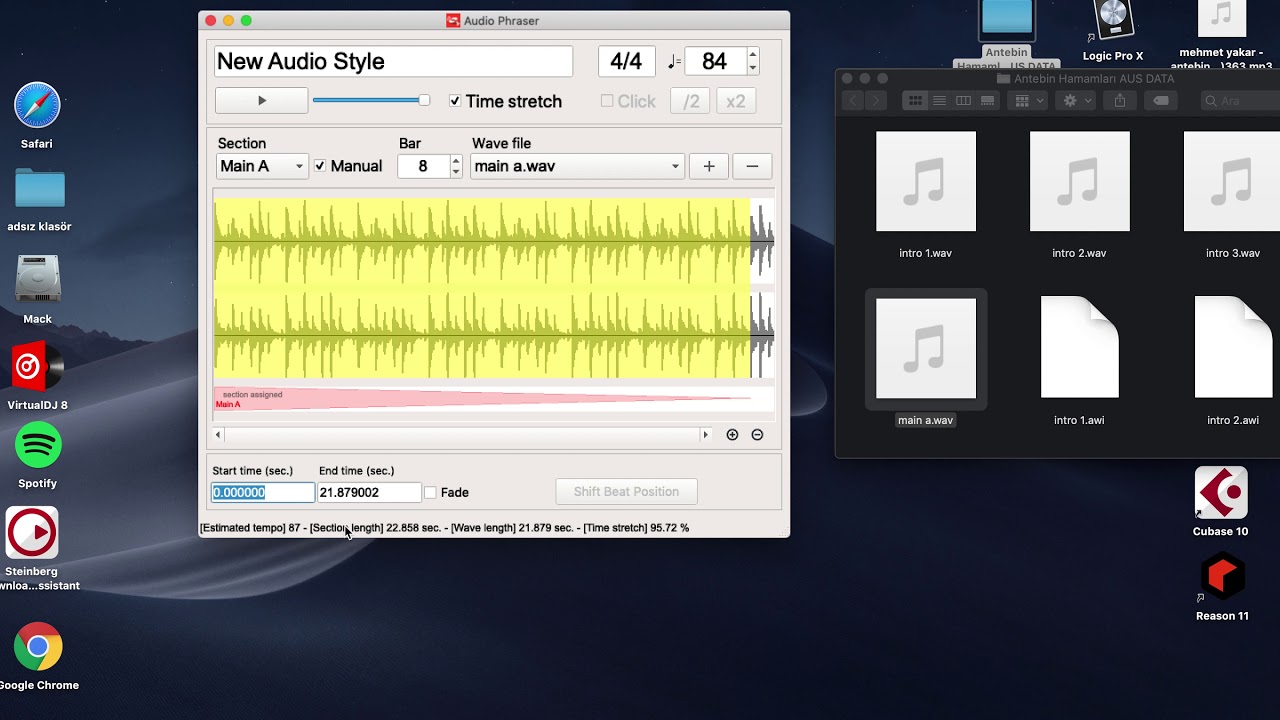Launch Google Chrome from desktop

38,647
